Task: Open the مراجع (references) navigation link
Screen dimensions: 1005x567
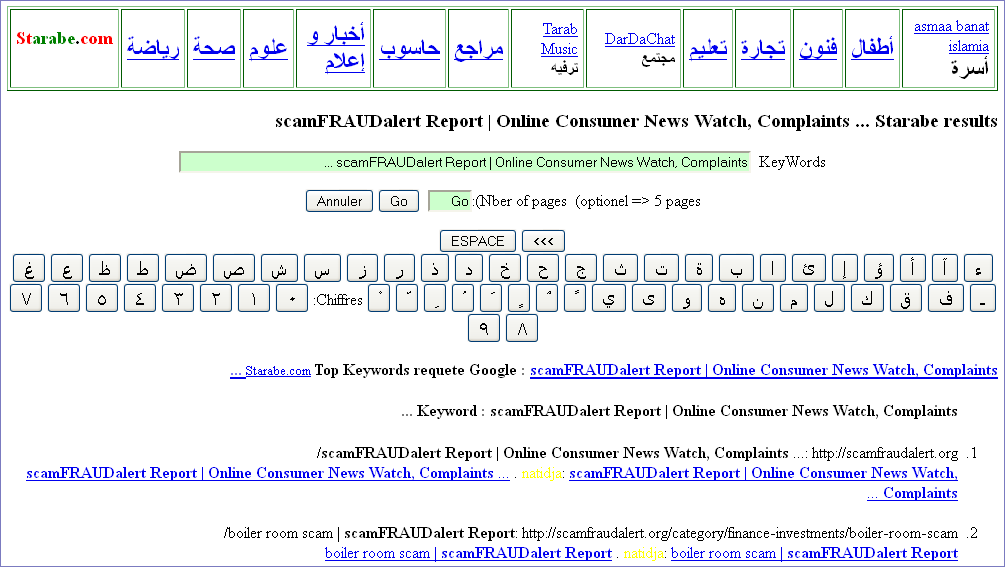Action: (x=479, y=49)
